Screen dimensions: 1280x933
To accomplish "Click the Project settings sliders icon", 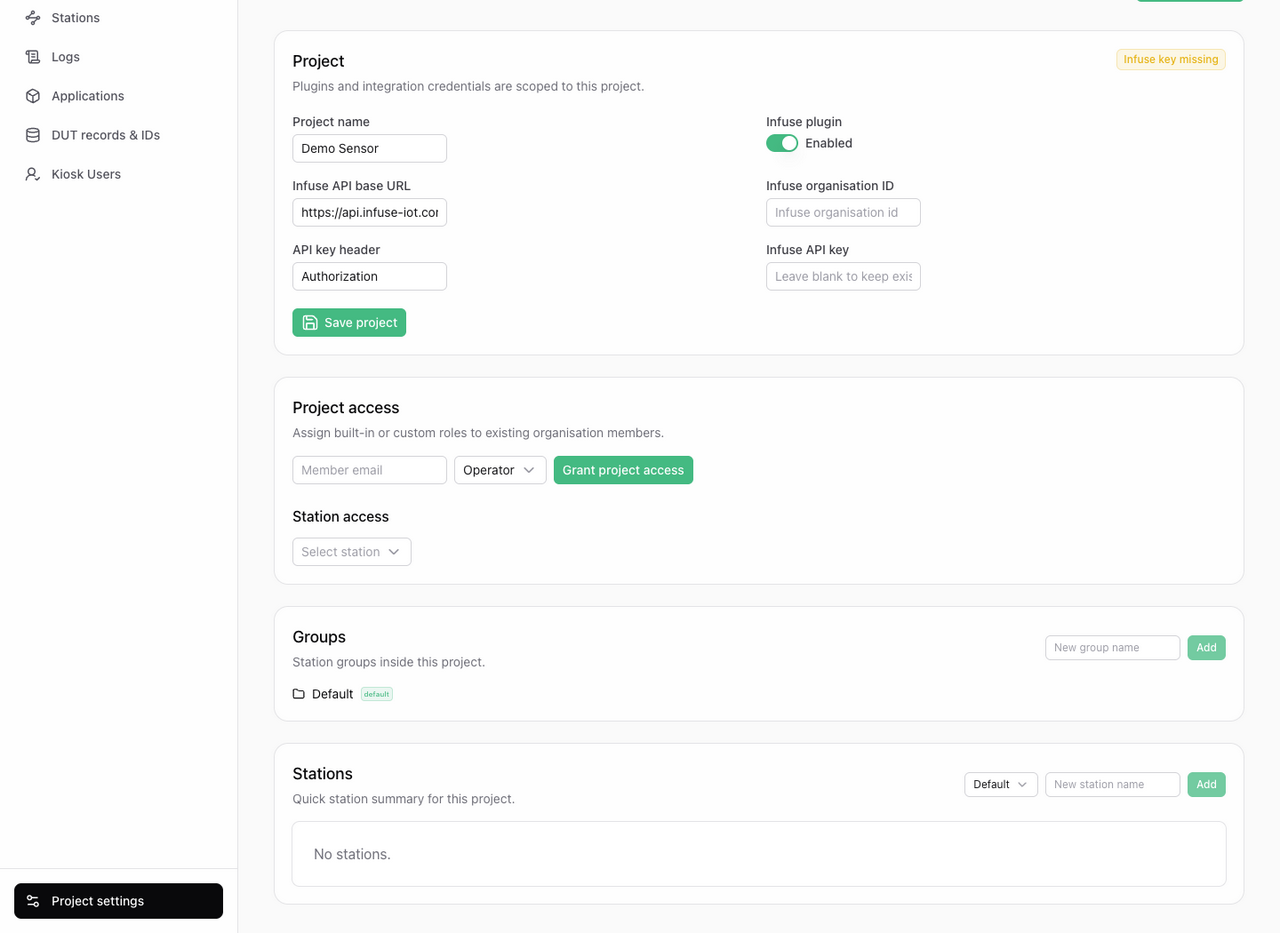I will (33, 901).
